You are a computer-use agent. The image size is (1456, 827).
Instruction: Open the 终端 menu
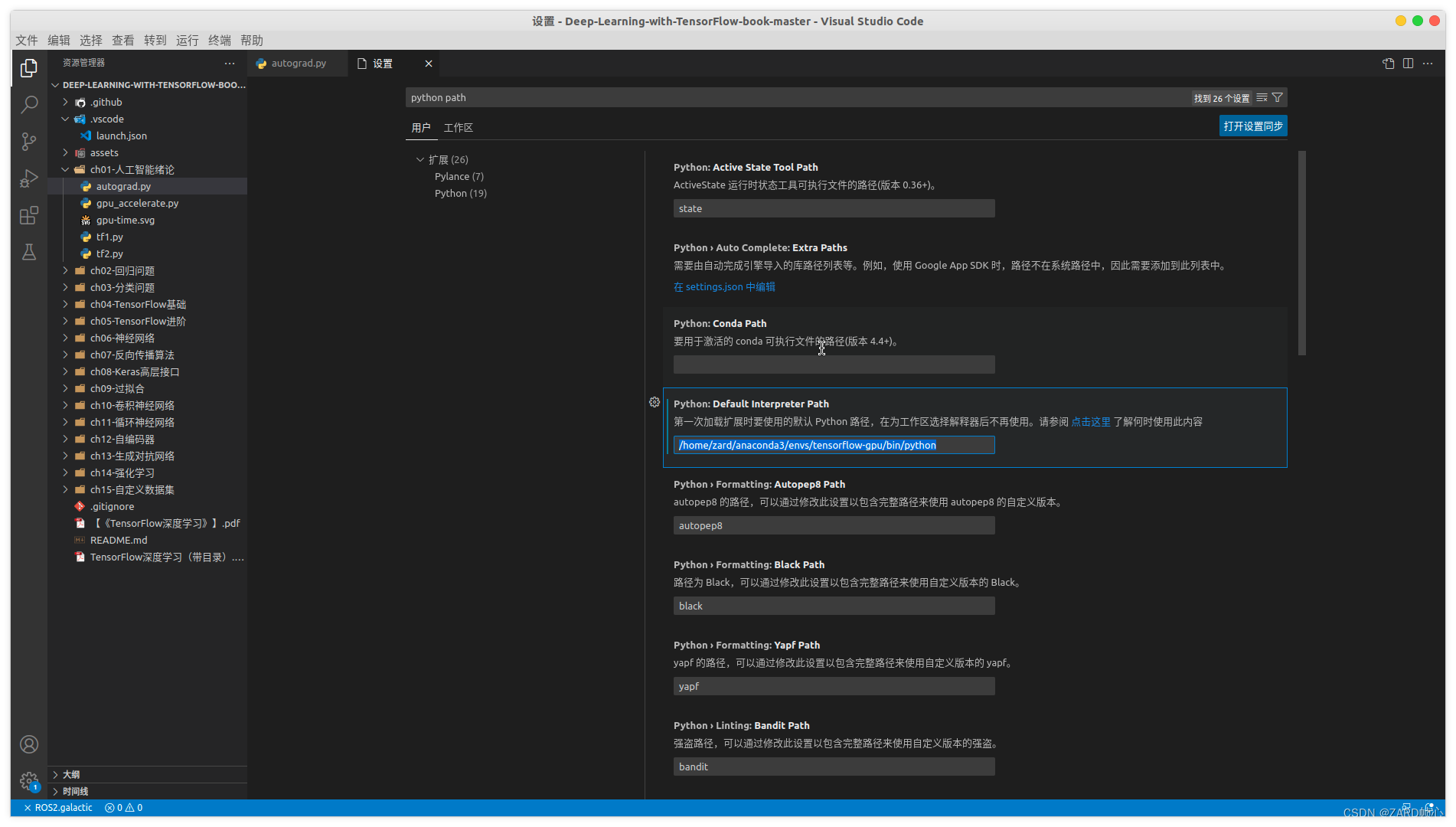(x=220, y=40)
